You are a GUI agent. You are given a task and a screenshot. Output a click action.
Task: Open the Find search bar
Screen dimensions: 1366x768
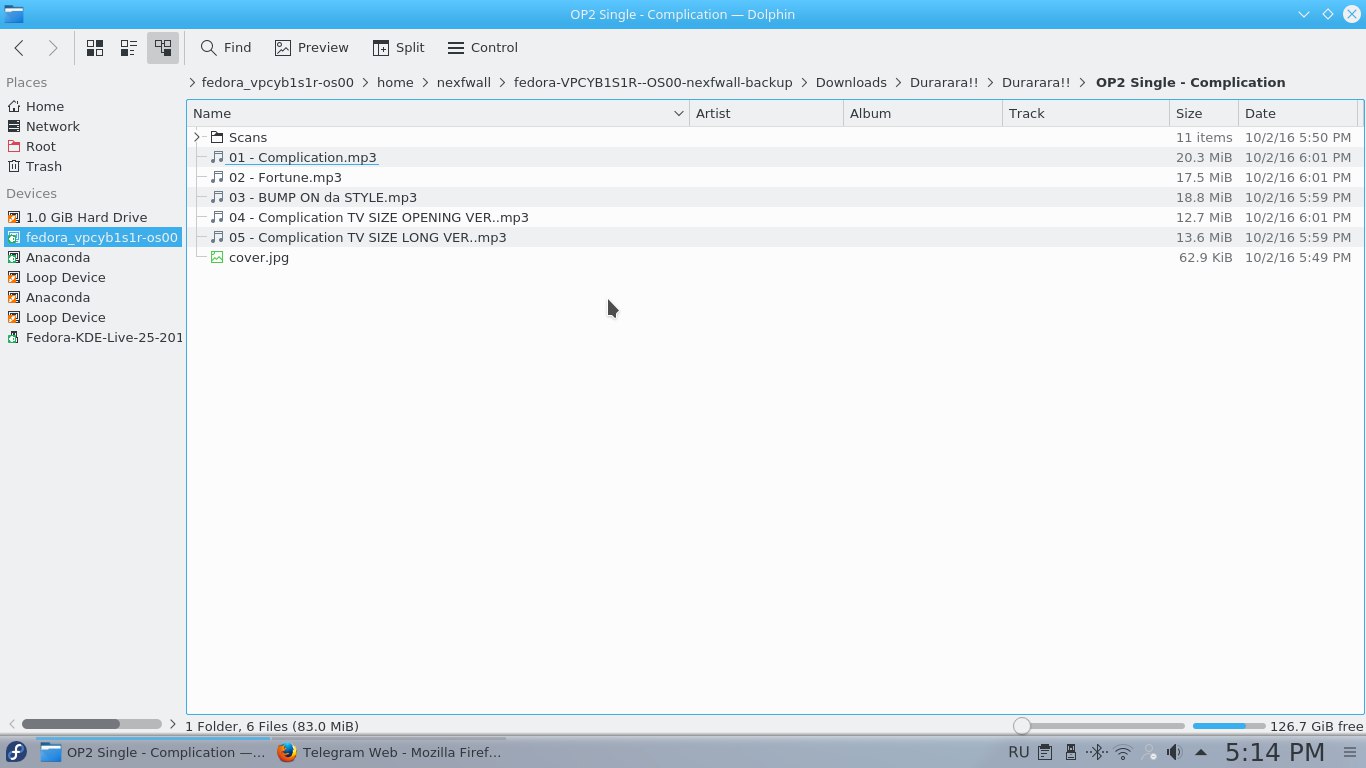pyautogui.click(x=226, y=48)
